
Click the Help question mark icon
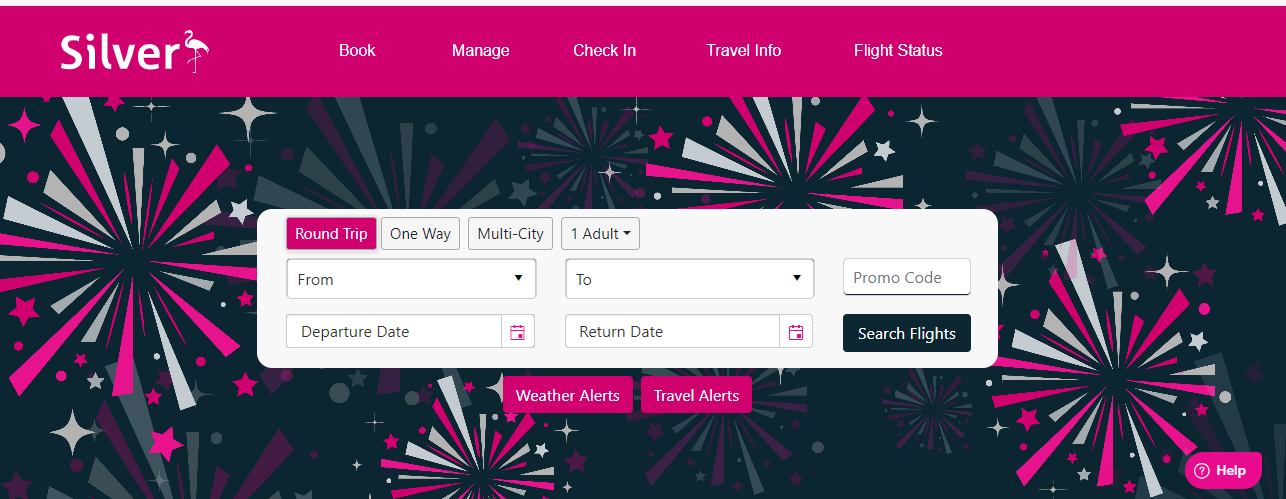1202,471
